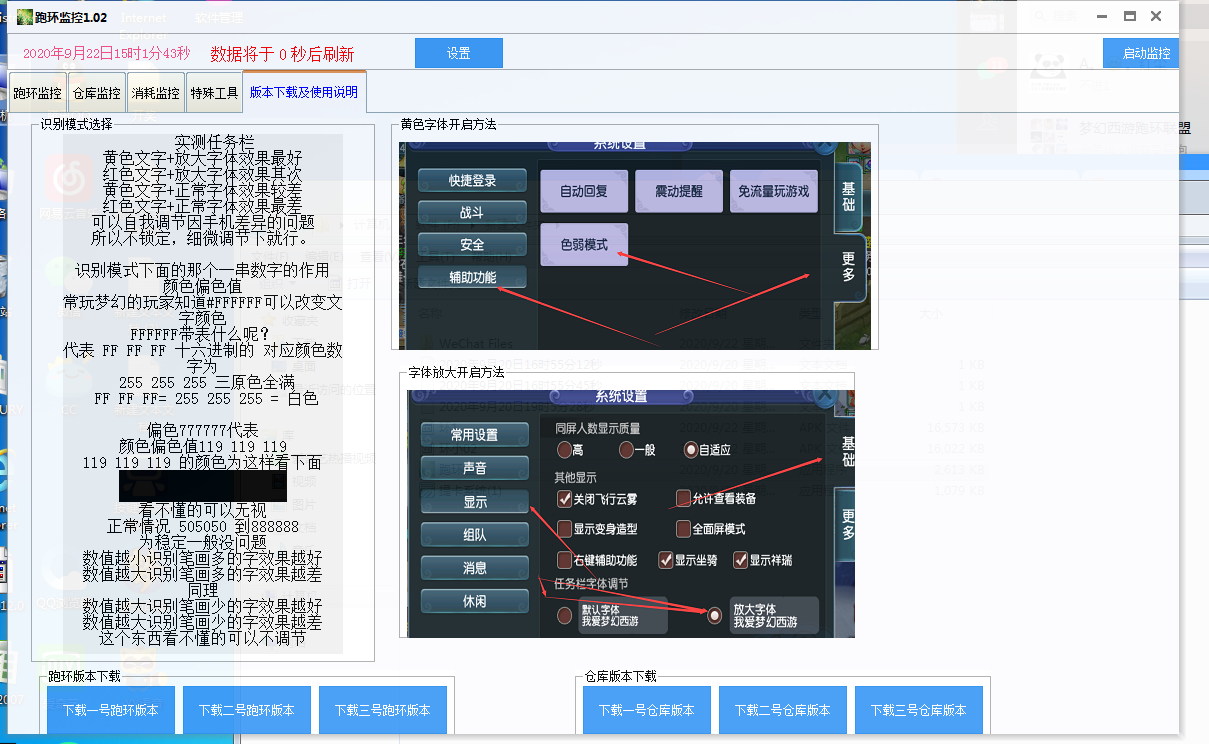Toggle the 允许查看装备 checkbox
1209x744 pixels.
pyautogui.click(x=684, y=498)
